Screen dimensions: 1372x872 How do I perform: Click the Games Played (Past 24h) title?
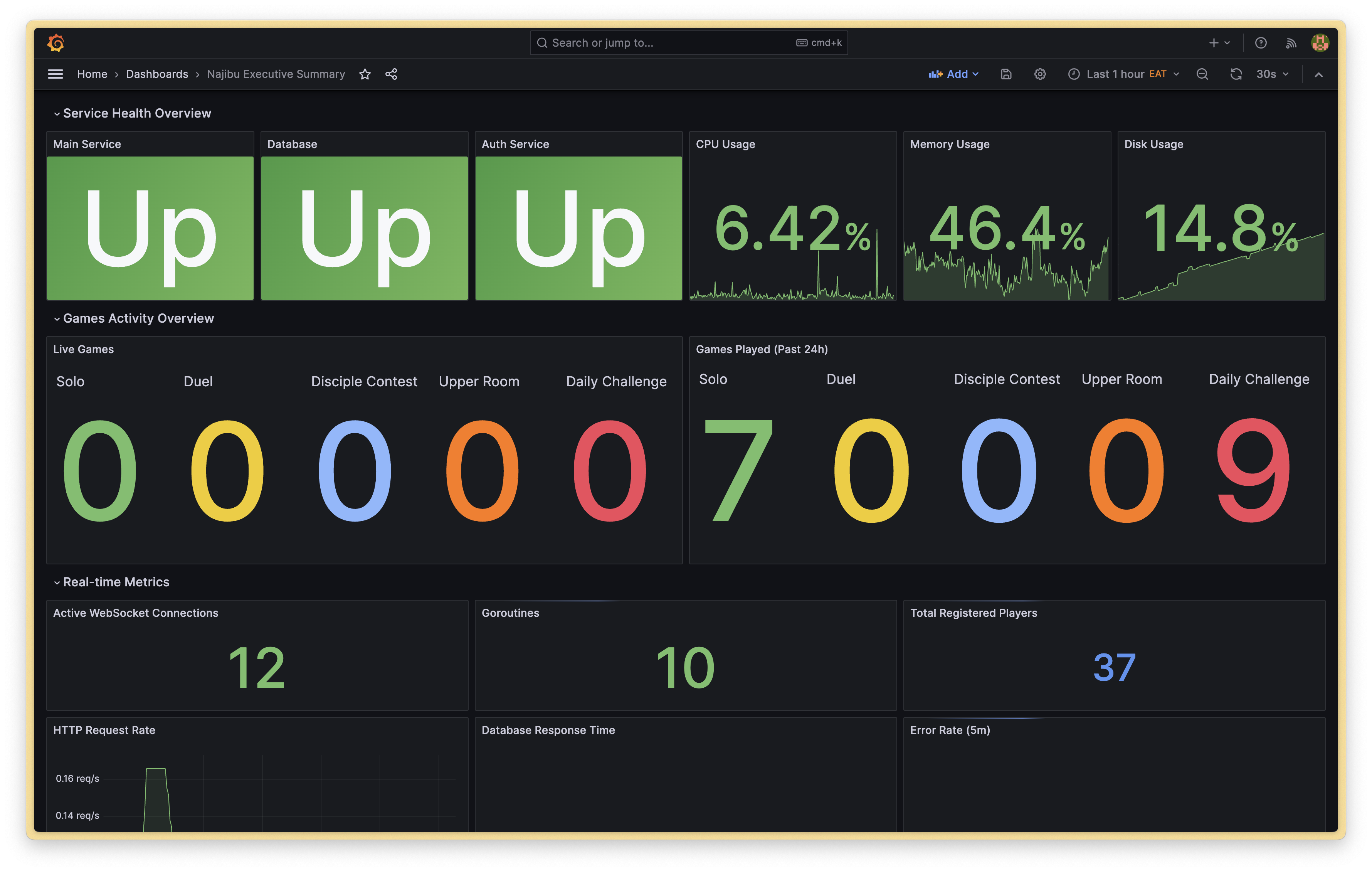pos(762,349)
